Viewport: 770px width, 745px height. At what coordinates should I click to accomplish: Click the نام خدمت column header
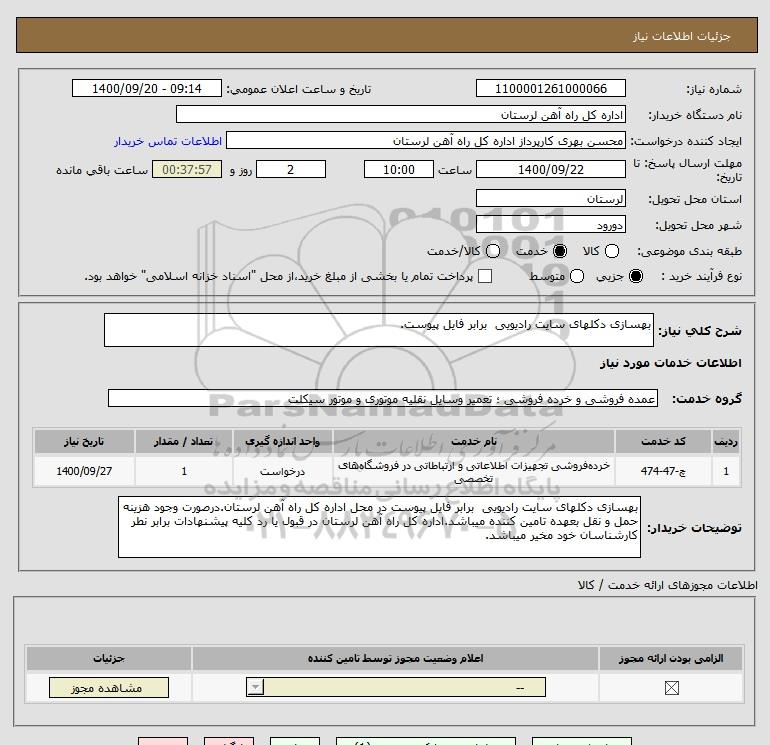coord(473,441)
